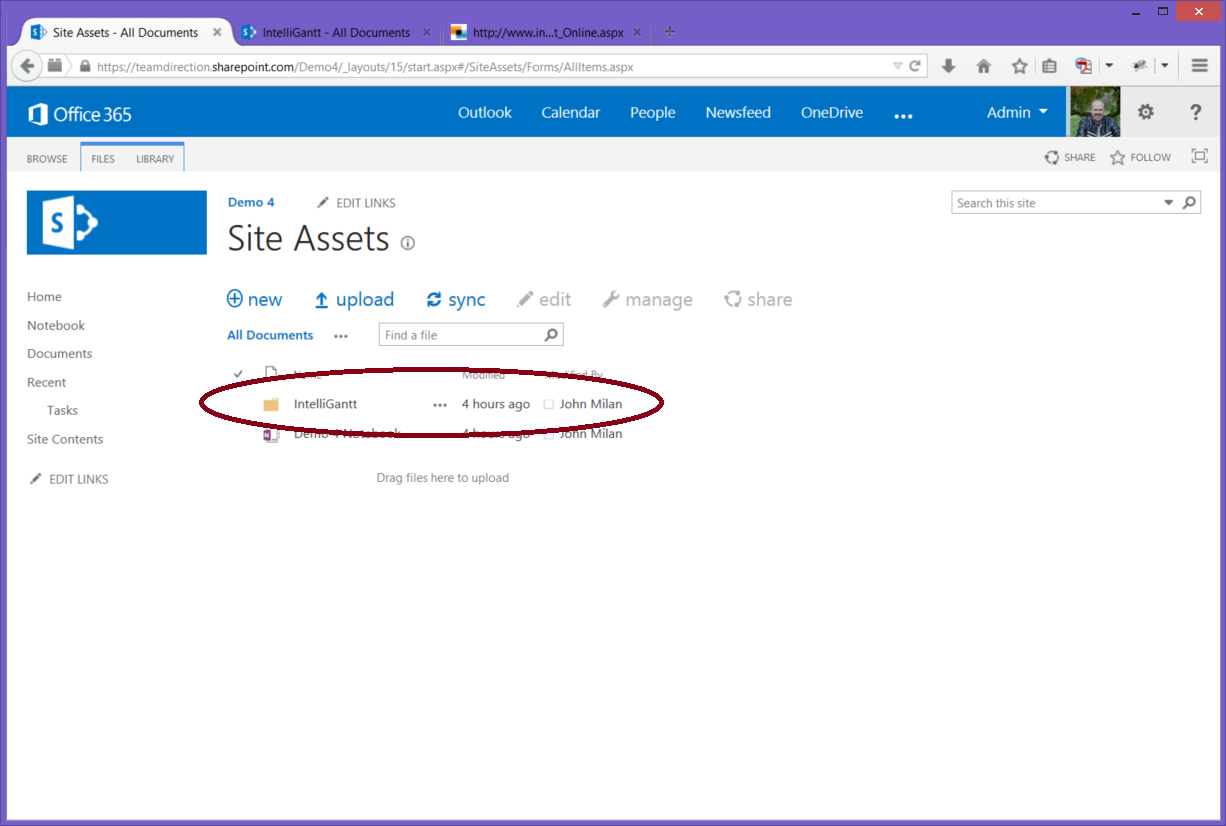Open the ellipsis menu for IntelliGantt folder

pos(440,405)
